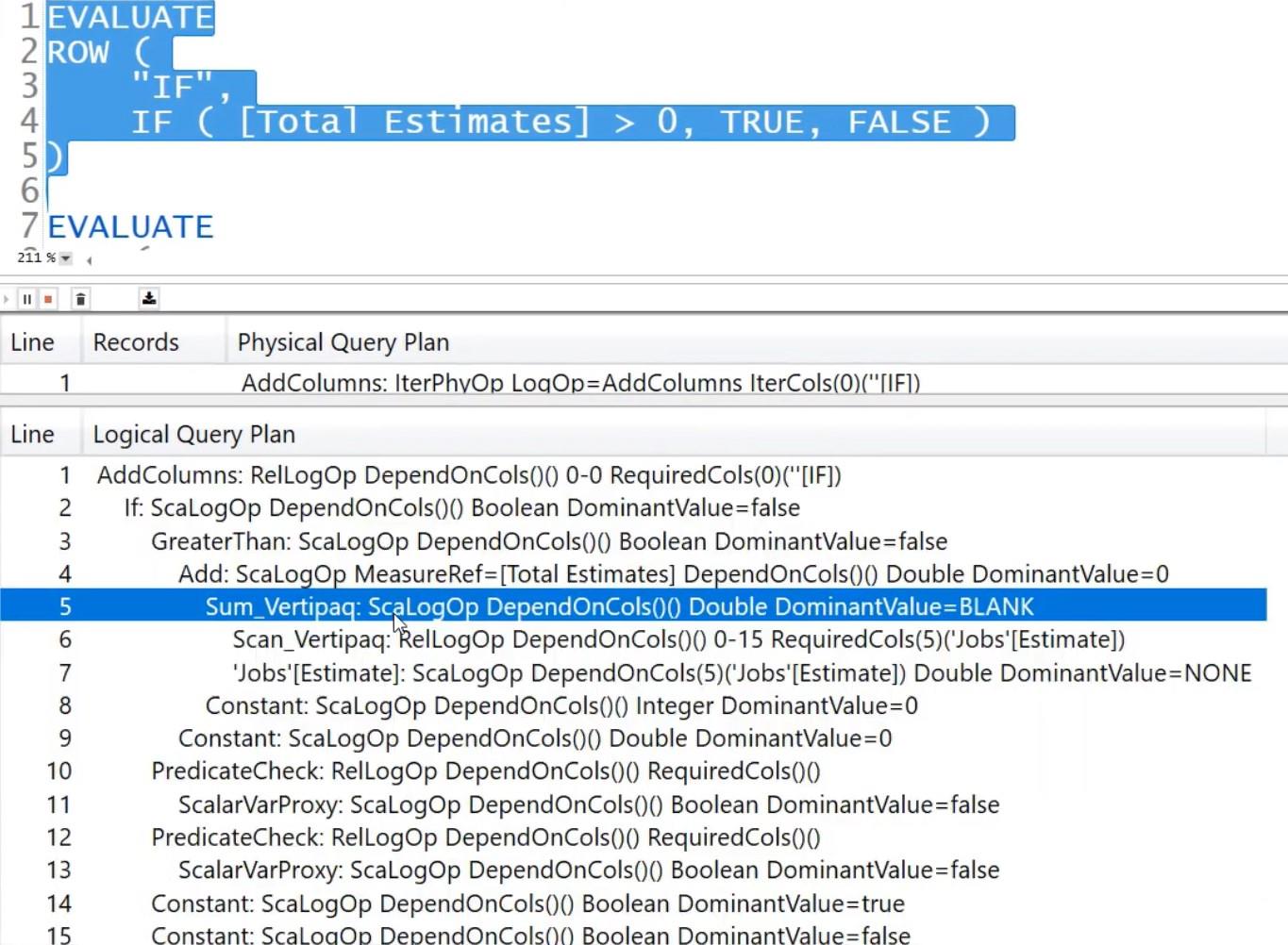Viewport: 1288px width, 945px height.
Task: Export query plan with download icon
Action: coord(149,299)
